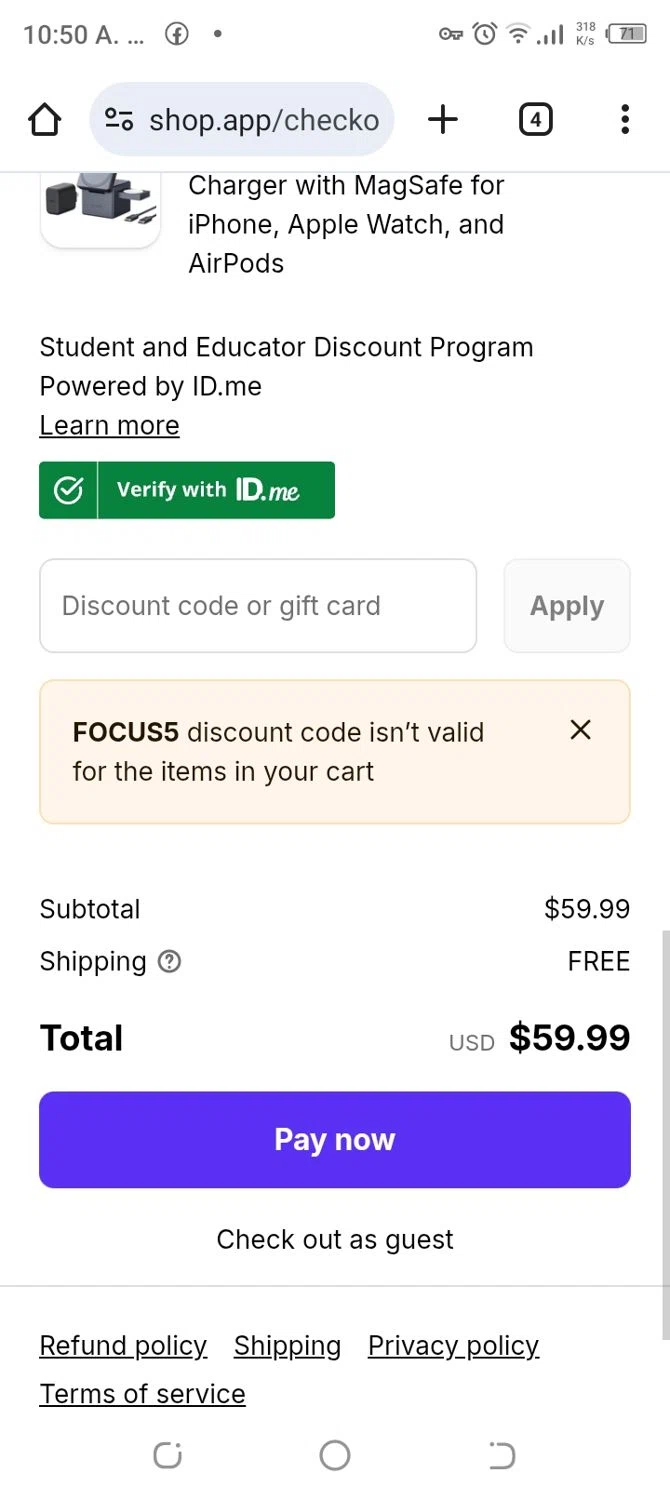The width and height of the screenshot is (670, 1500).
Task: Dismiss the FOCUS5 invalid code notice
Action: pyautogui.click(x=580, y=730)
